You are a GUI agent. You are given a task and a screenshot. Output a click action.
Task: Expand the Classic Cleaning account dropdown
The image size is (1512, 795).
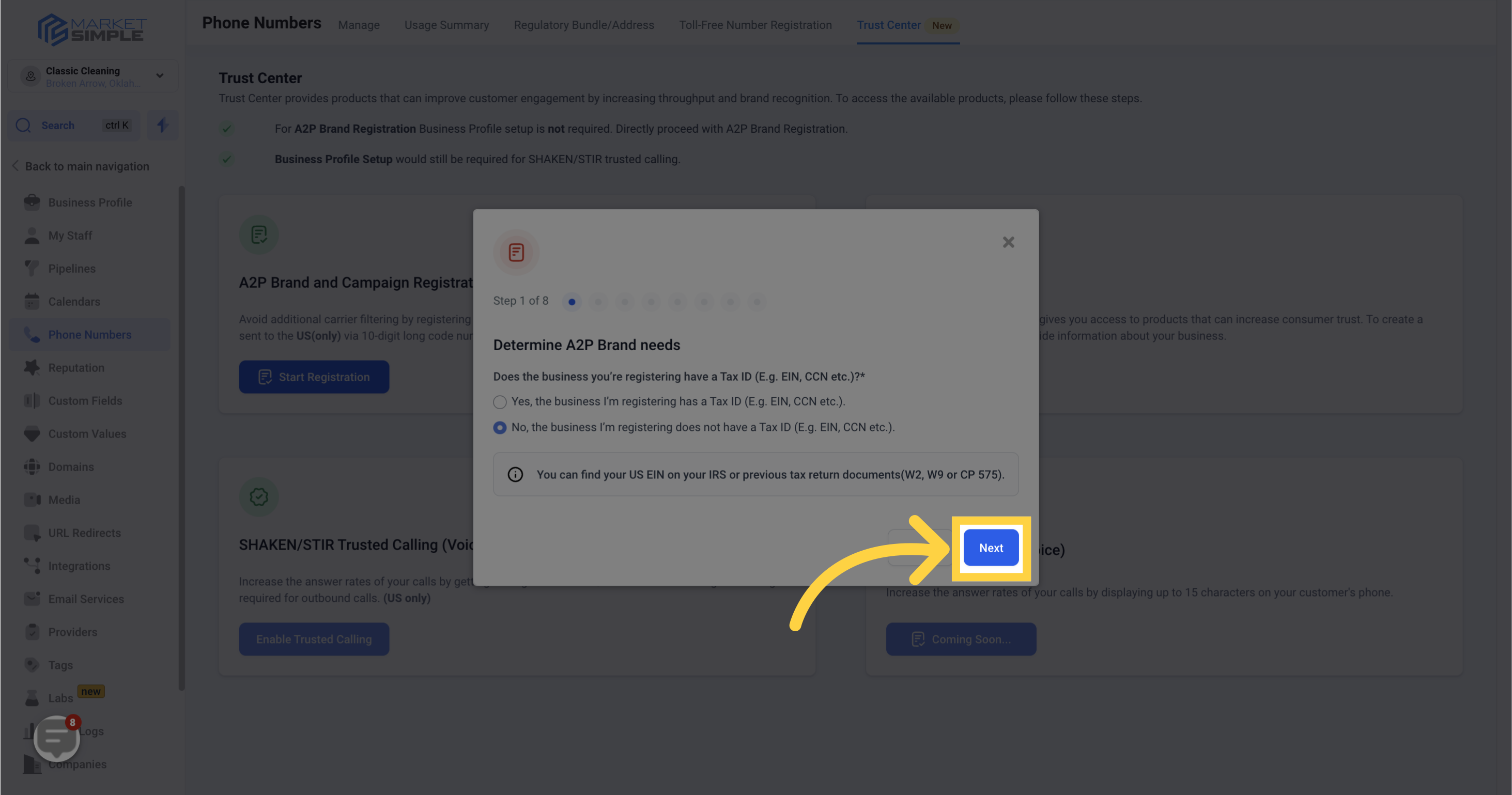click(159, 76)
